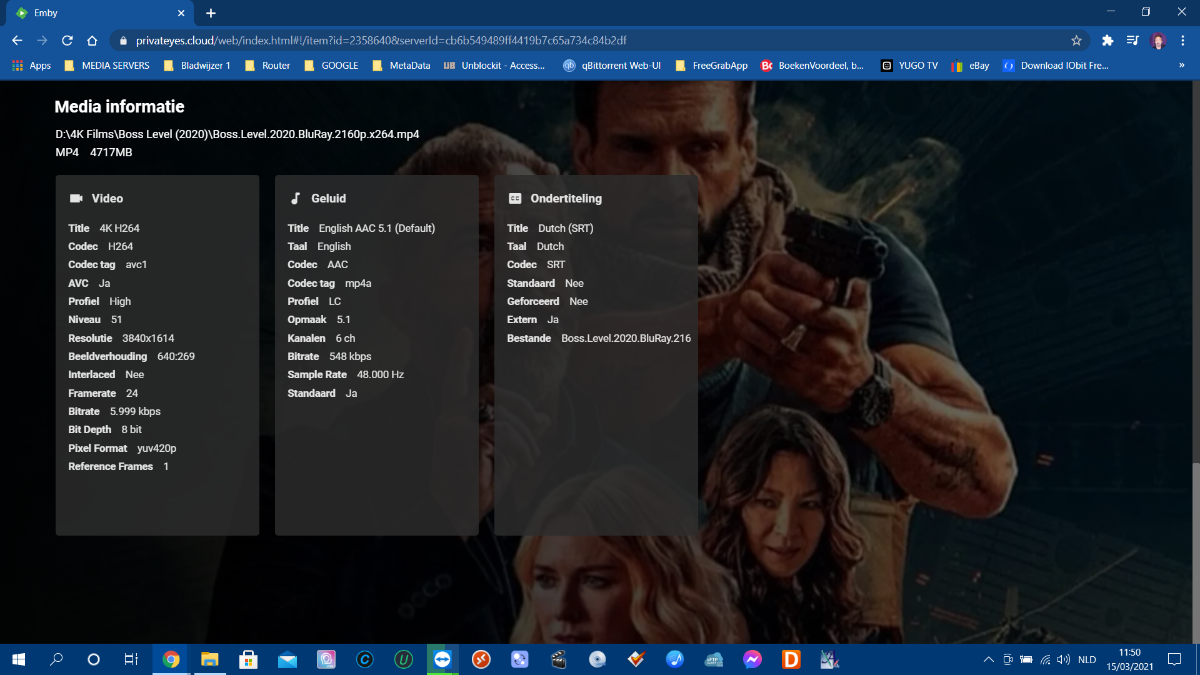Close the Emby tab
Image resolution: width=1200 pixels, height=675 pixels.
tap(183, 13)
